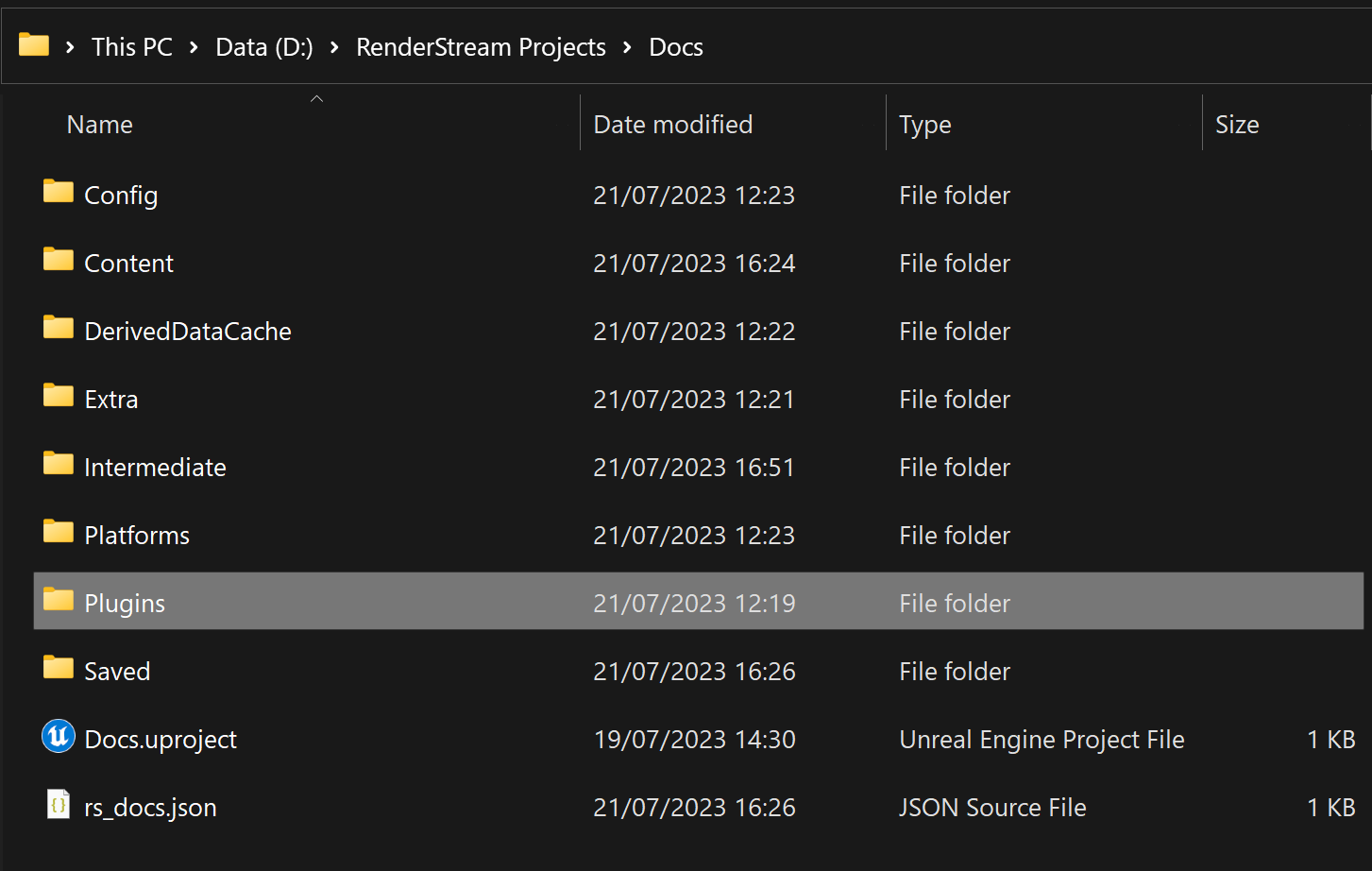Expand the chevron before This PC
The width and height of the screenshot is (1372, 871).
70,47
